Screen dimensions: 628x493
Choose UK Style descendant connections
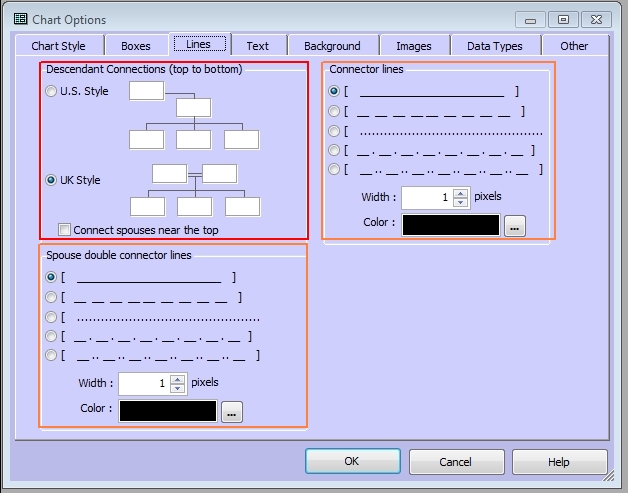(x=51, y=180)
